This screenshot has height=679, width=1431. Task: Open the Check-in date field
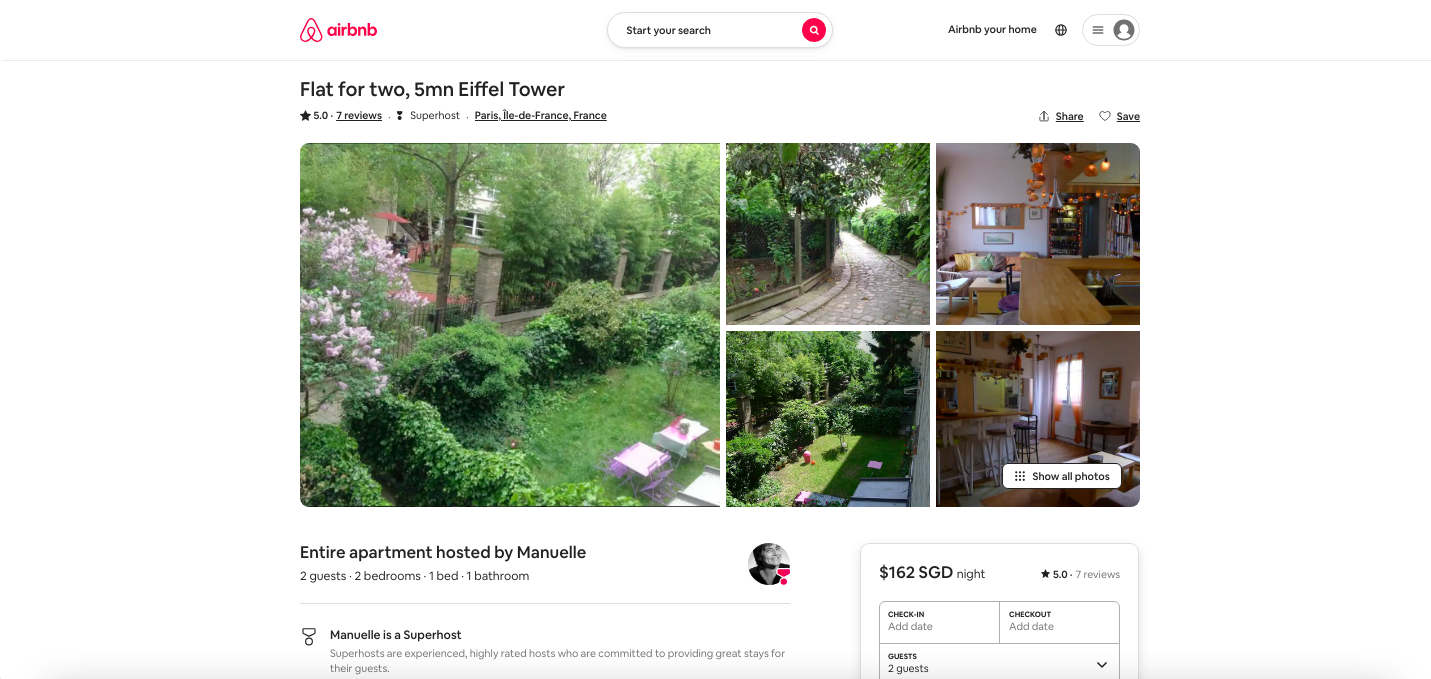coord(939,621)
